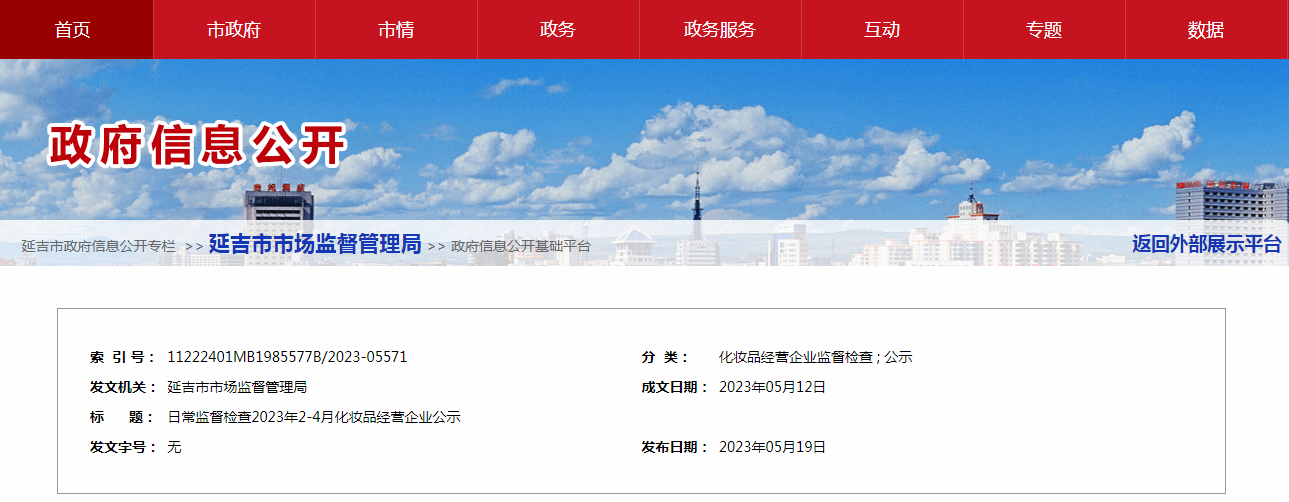Open the 数据 navigation tab

pyautogui.click(x=1206, y=30)
